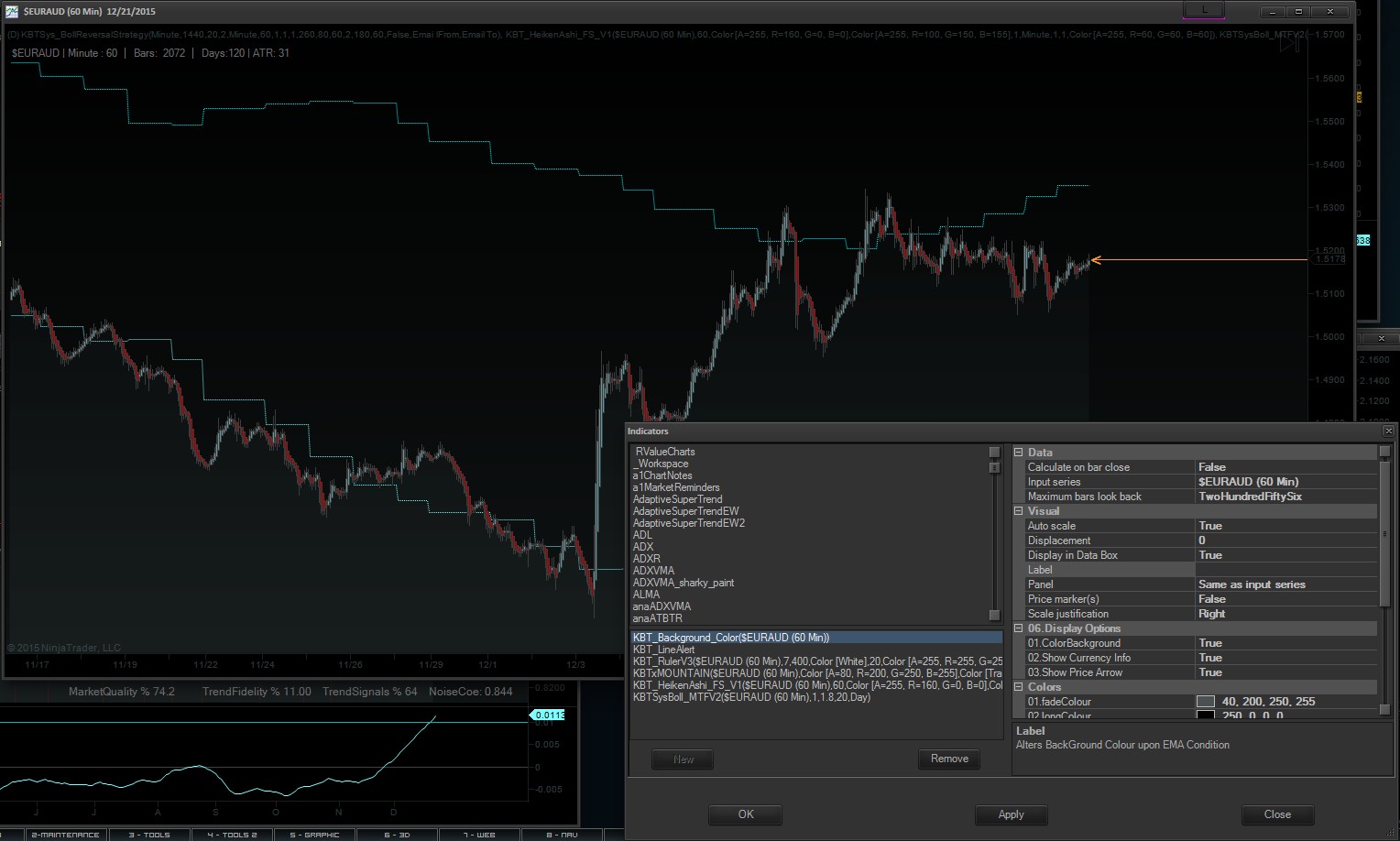Collapse the Data property section
The image size is (1400, 841).
(x=1018, y=453)
